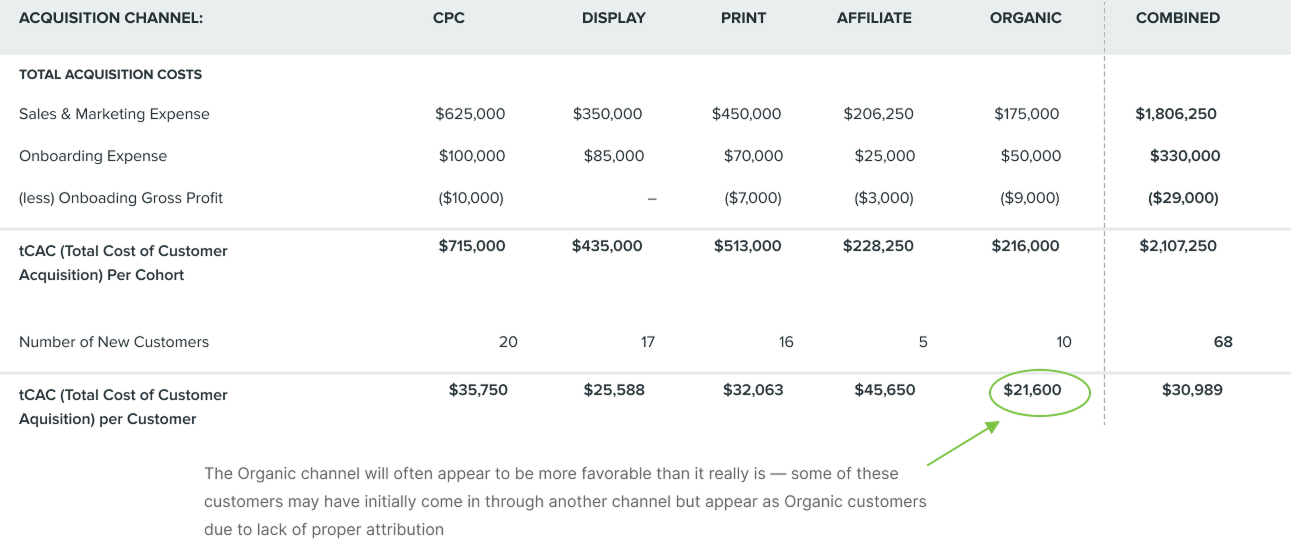Select the CPC column header

pos(449,18)
